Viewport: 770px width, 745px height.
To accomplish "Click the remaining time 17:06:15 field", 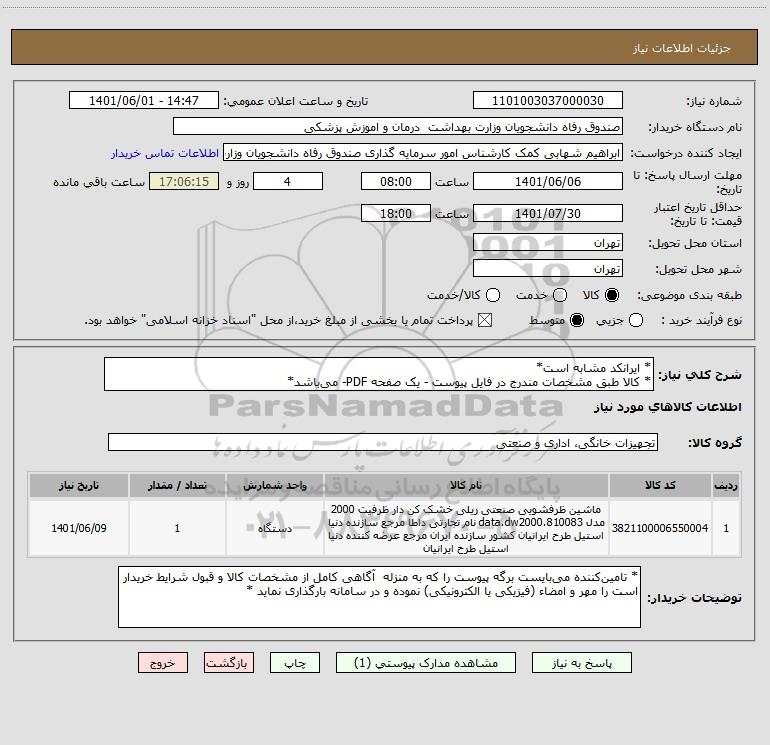I will 184,181.
